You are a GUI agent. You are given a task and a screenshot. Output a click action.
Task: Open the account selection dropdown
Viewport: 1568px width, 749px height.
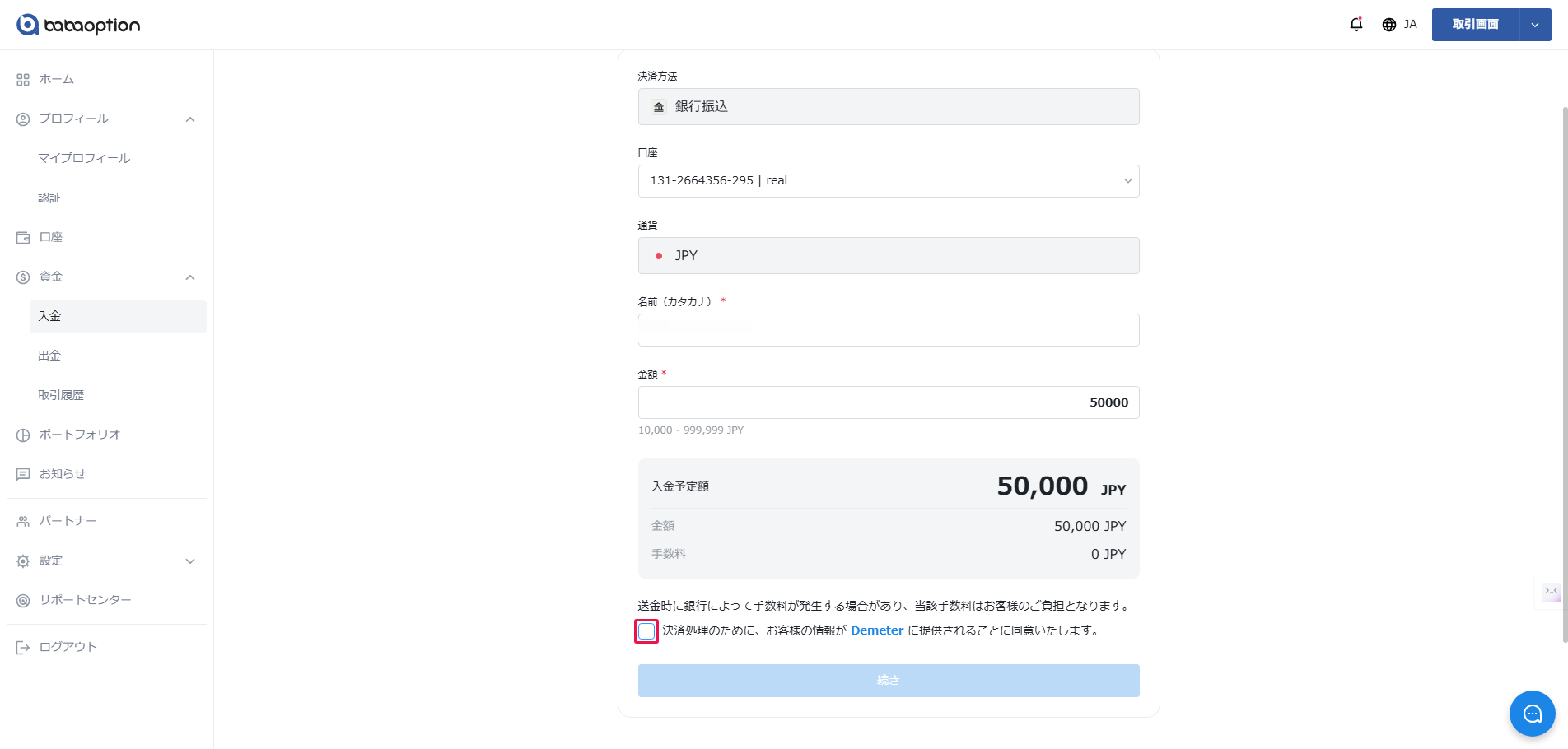tap(888, 181)
